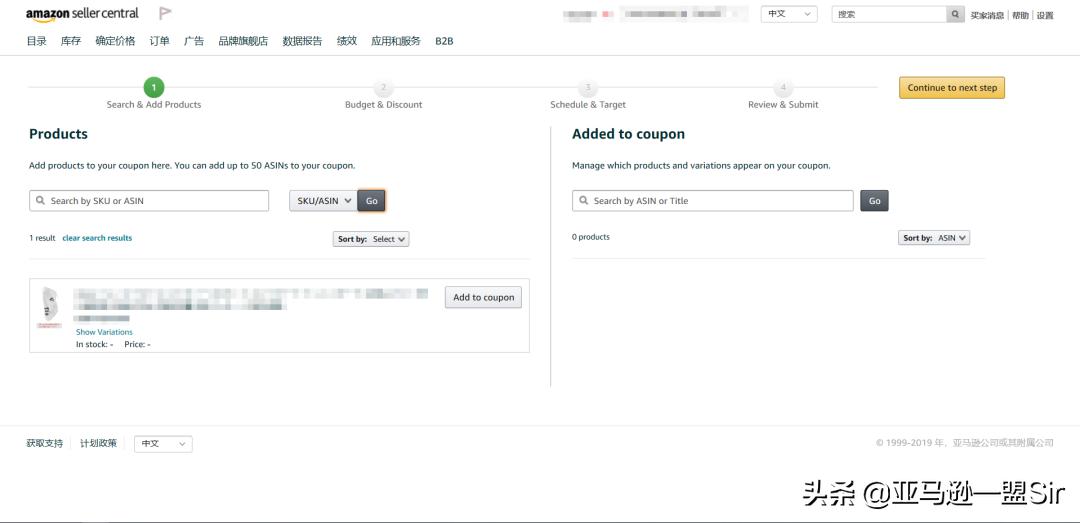Click step 1 Search & Add Products circle

pos(153,88)
